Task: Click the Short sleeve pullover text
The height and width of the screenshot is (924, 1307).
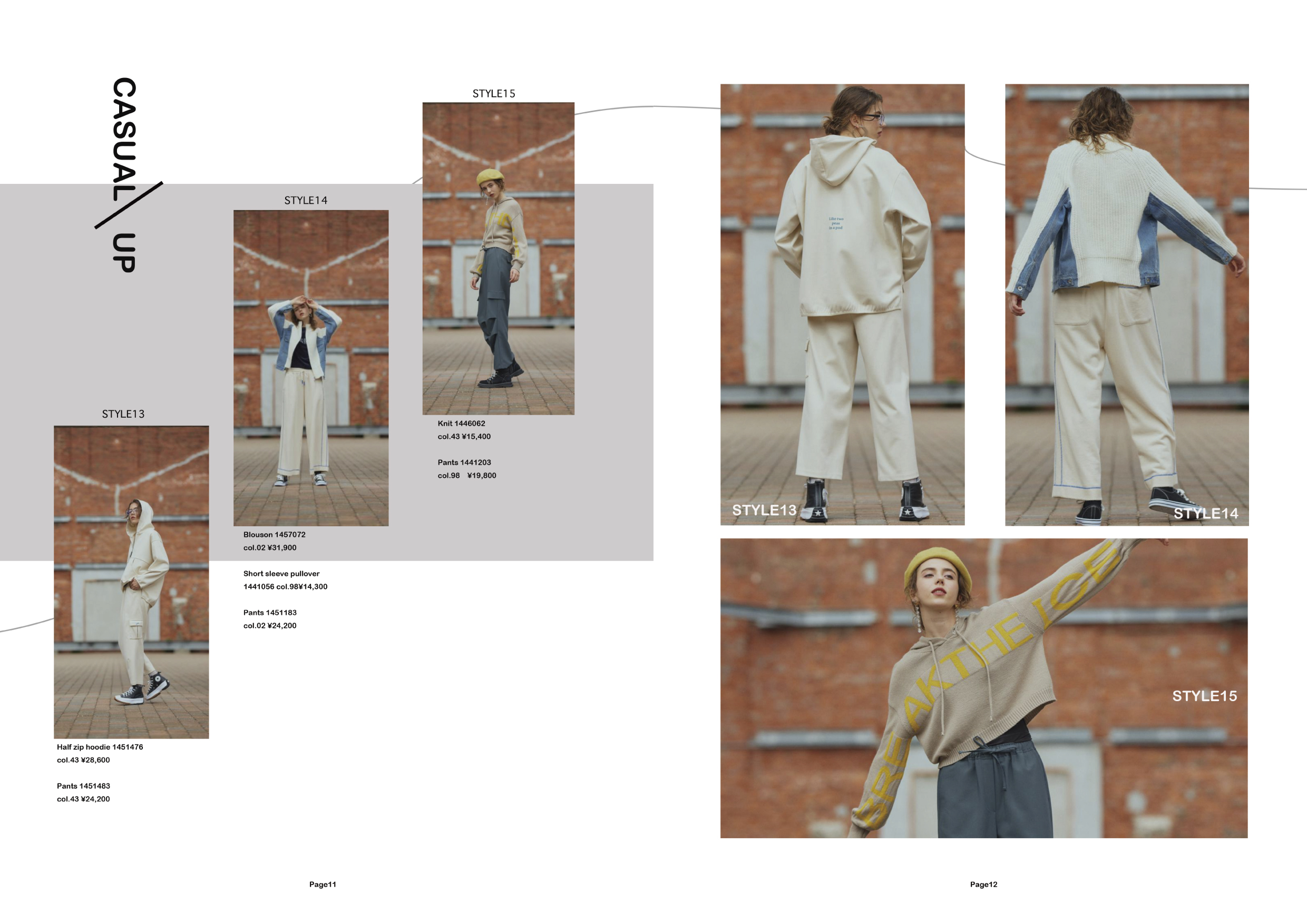Action: pos(281,574)
